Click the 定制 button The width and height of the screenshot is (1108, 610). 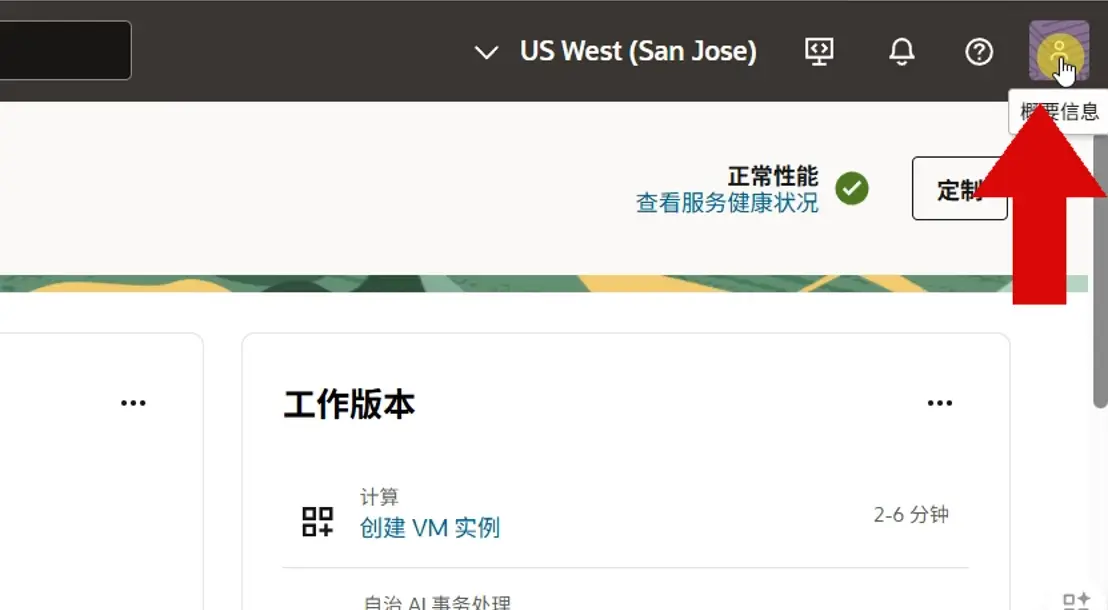click(959, 189)
